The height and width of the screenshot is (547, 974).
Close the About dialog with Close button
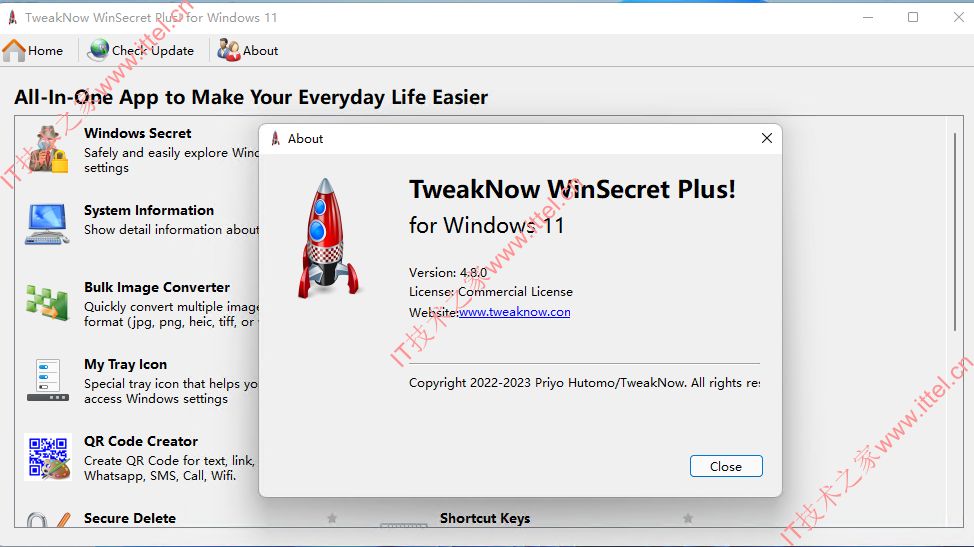(x=726, y=466)
